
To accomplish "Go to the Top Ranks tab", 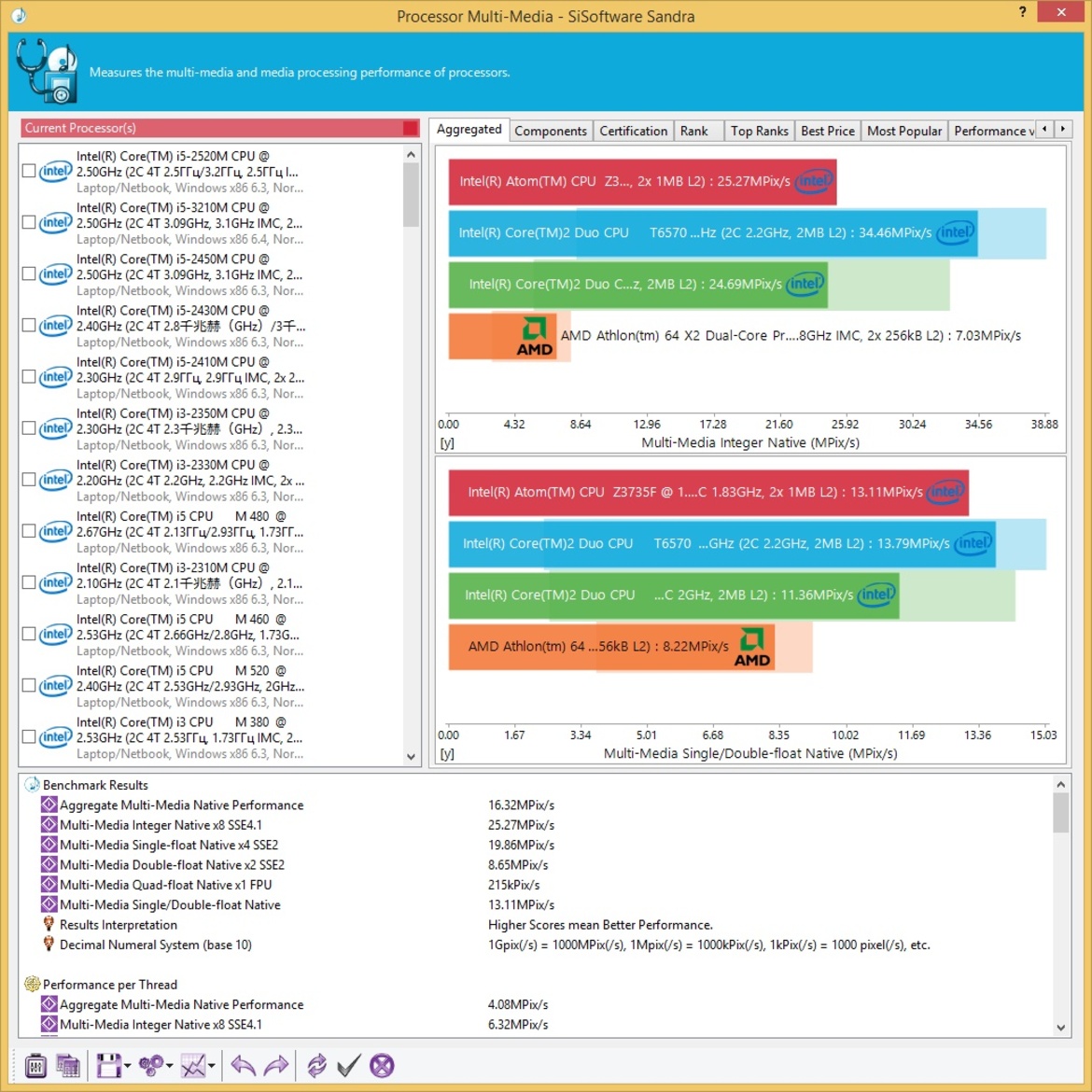I will pyautogui.click(x=759, y=131).
